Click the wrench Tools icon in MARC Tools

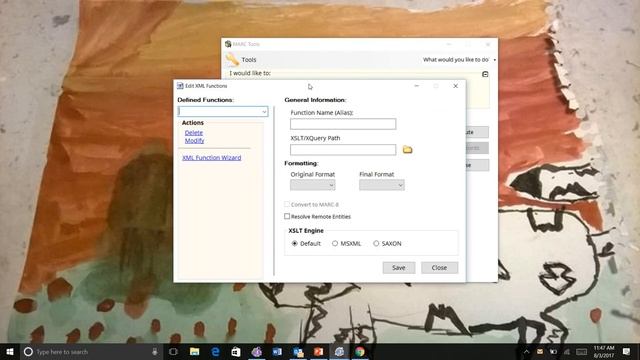[232, 60]
